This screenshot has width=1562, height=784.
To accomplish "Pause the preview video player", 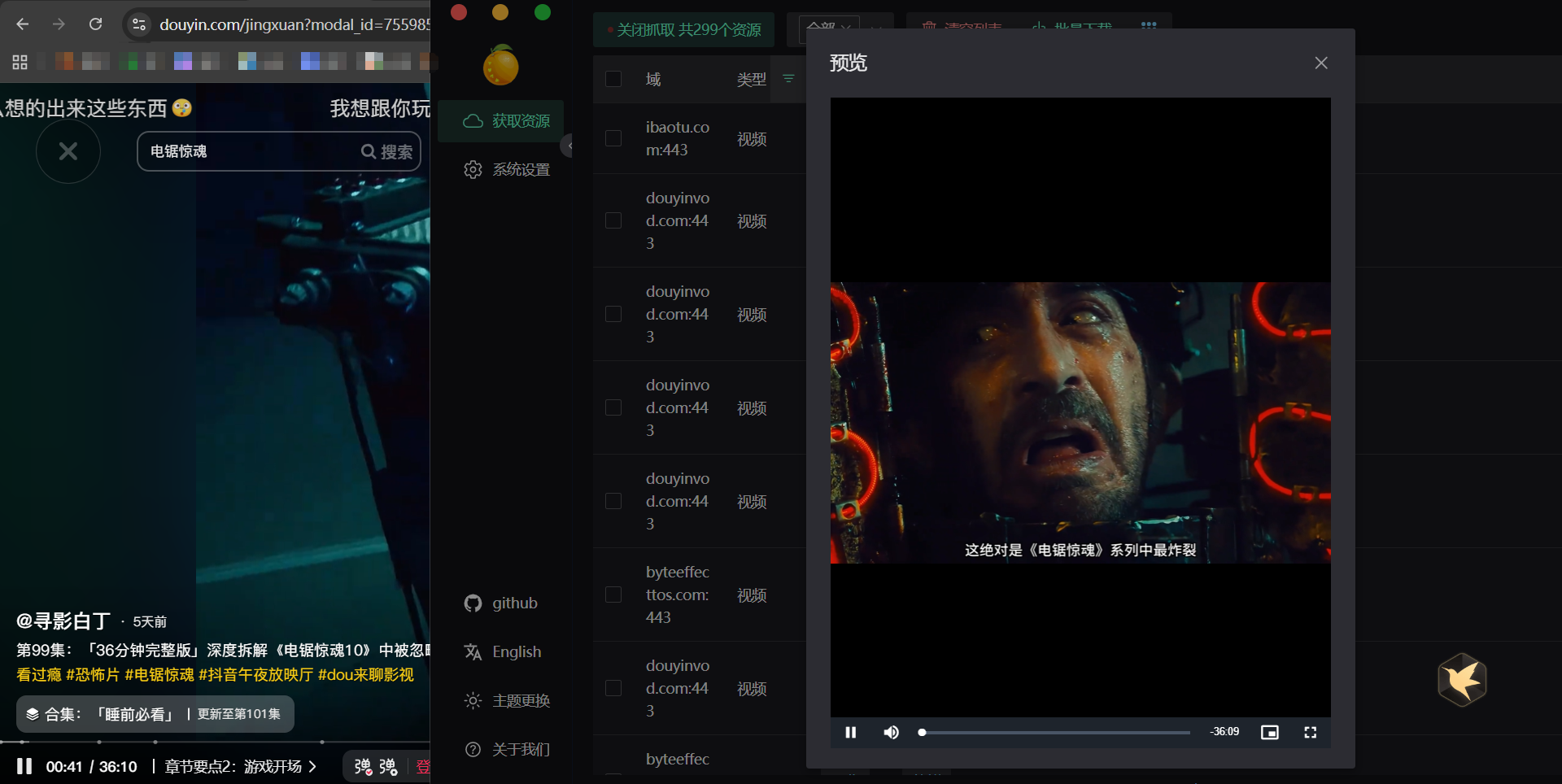I will 851,732.
